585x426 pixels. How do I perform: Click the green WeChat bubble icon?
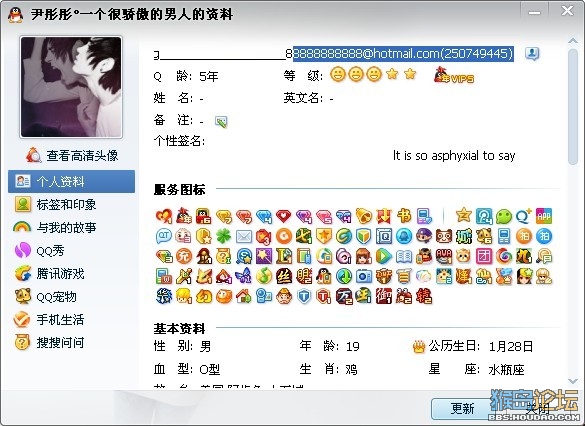504,216
